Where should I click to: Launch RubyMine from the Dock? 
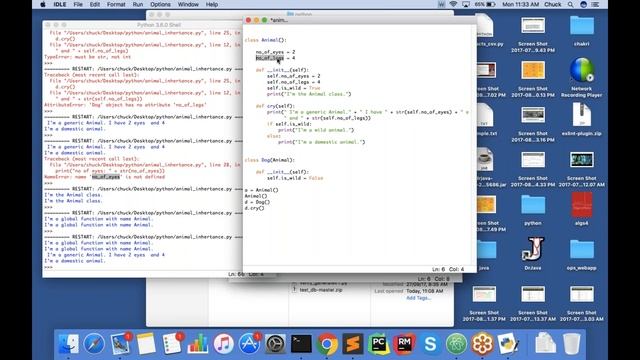tap(404, 344)
